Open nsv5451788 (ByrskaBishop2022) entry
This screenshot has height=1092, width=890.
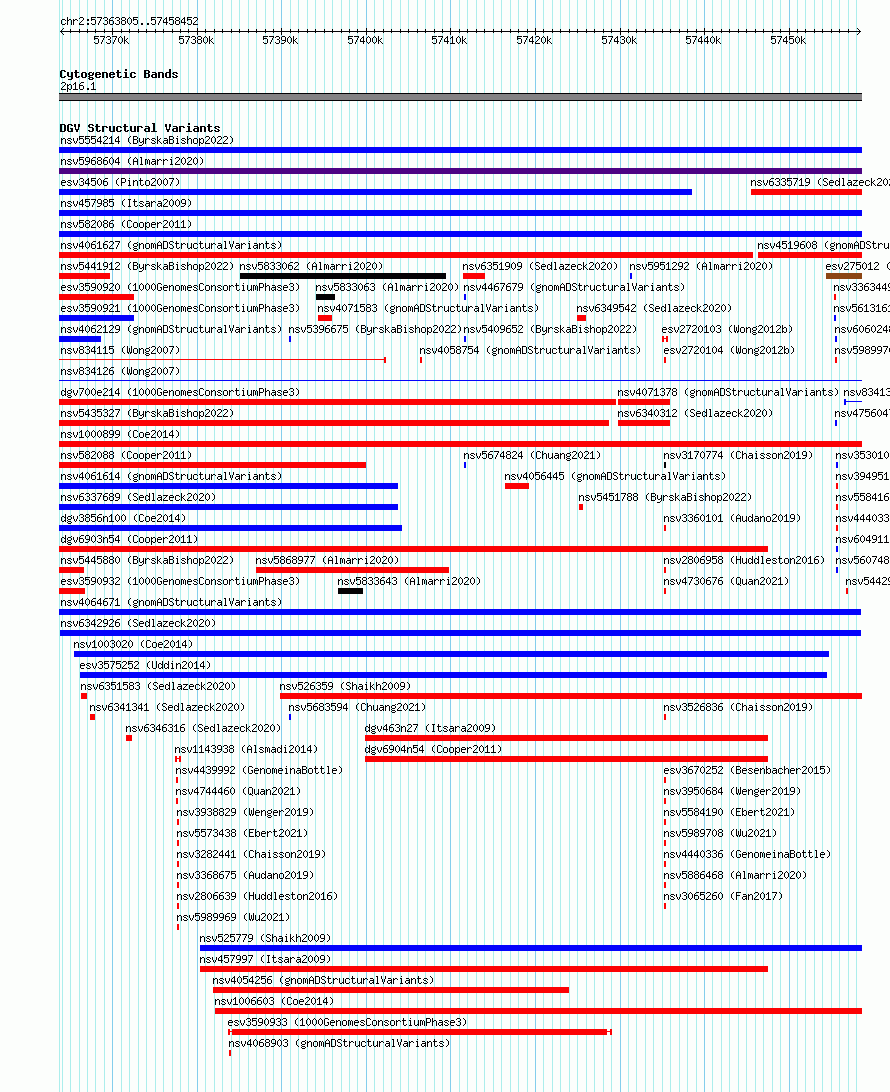665,497
